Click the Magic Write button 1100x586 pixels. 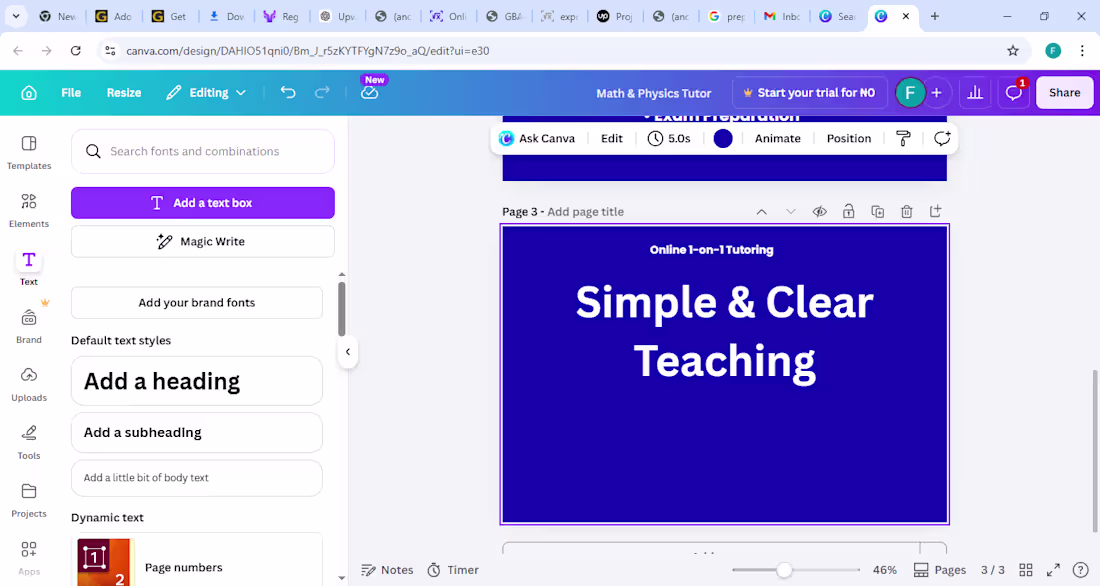203,241
